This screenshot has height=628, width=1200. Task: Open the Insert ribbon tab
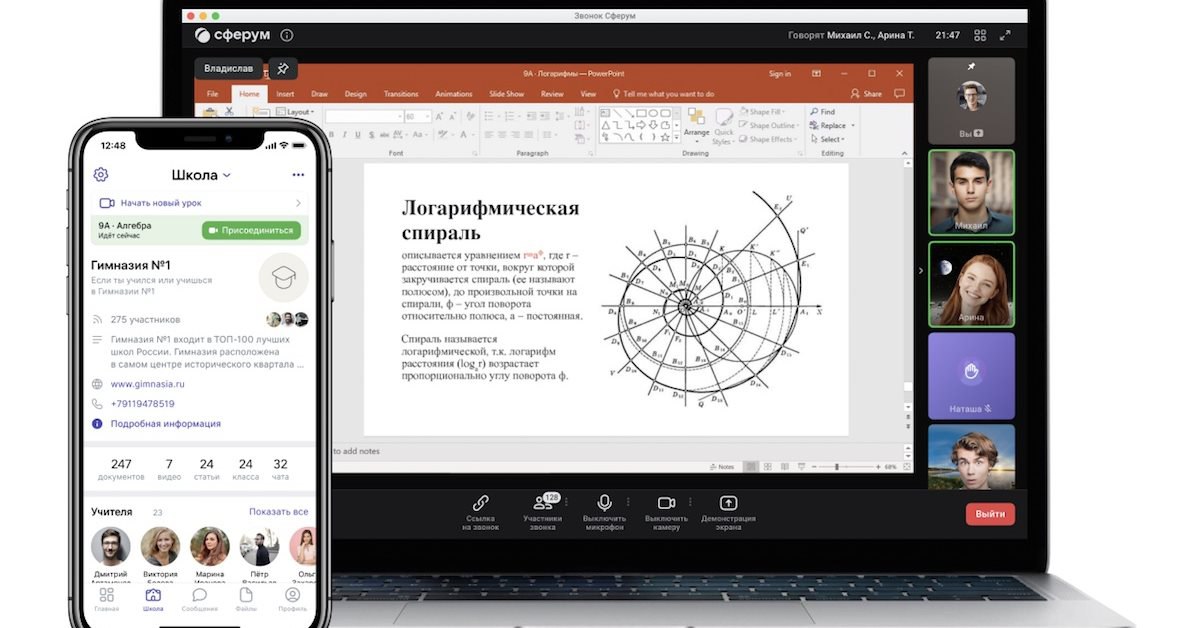click(x=285, y=94)
